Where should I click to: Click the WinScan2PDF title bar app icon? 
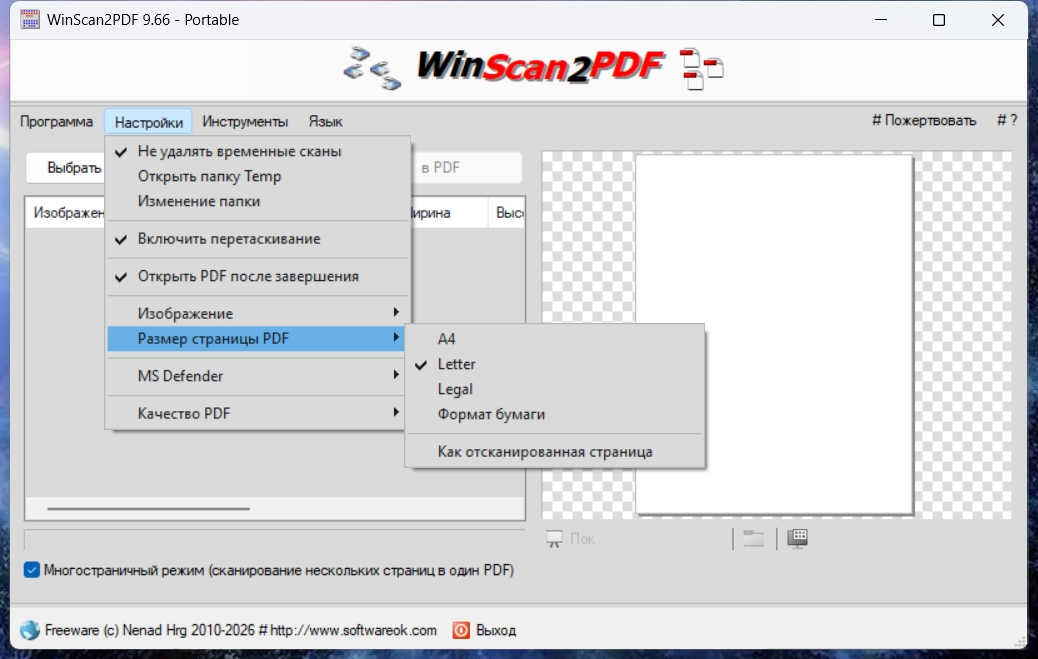30,19
